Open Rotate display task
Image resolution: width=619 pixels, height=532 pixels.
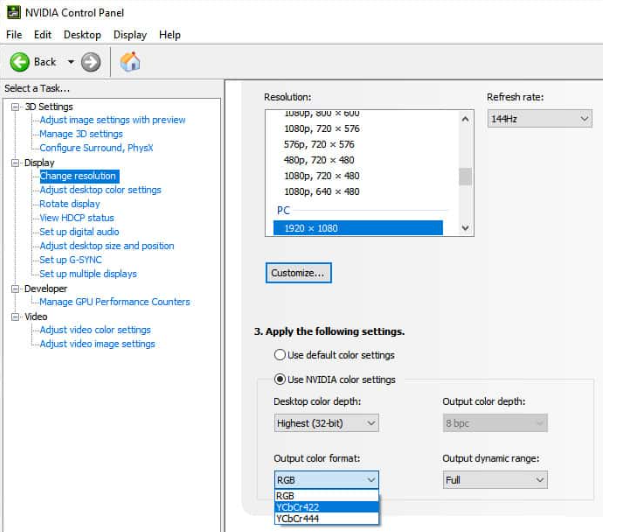tap(69, 204)
